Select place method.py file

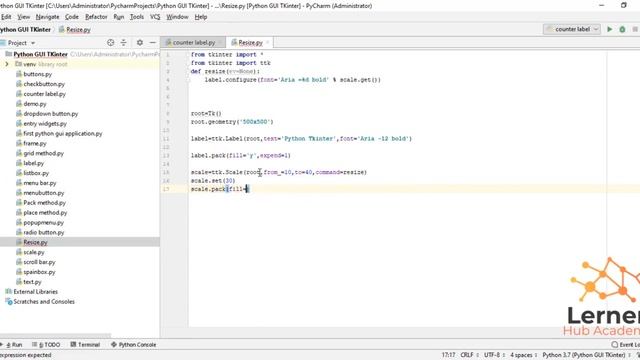[45, 213]
